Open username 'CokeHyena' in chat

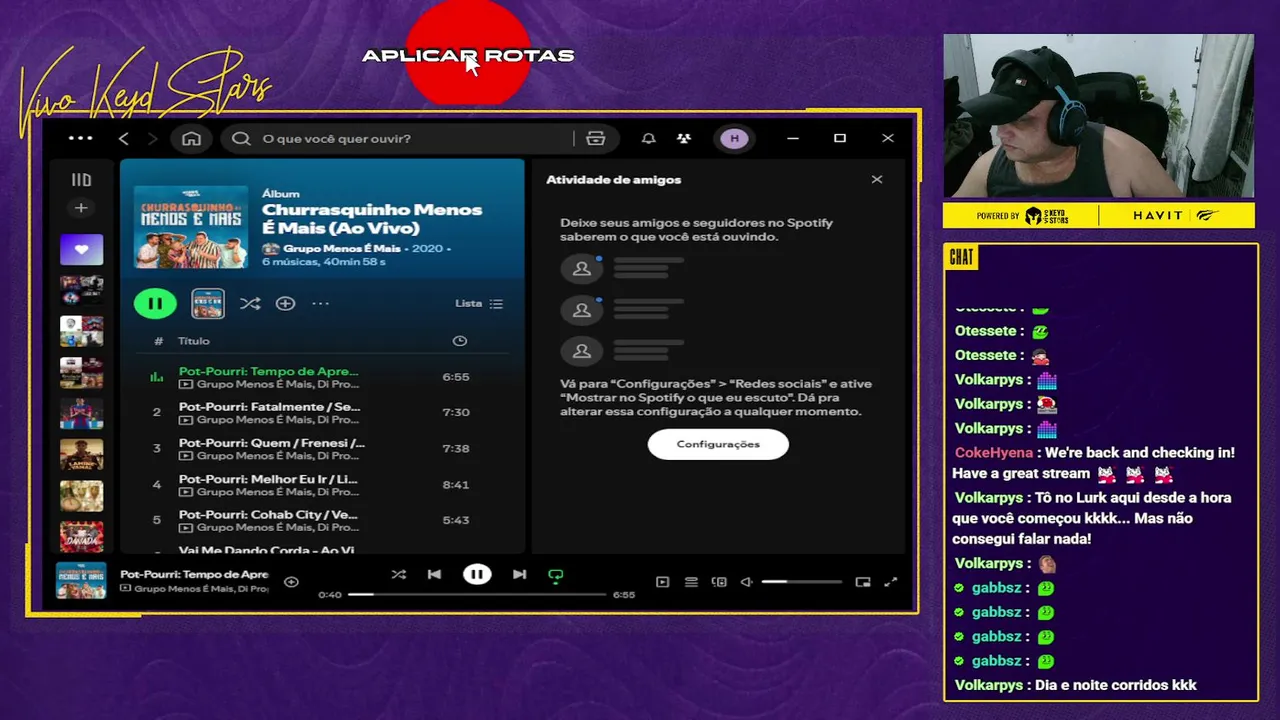[996, 453]
